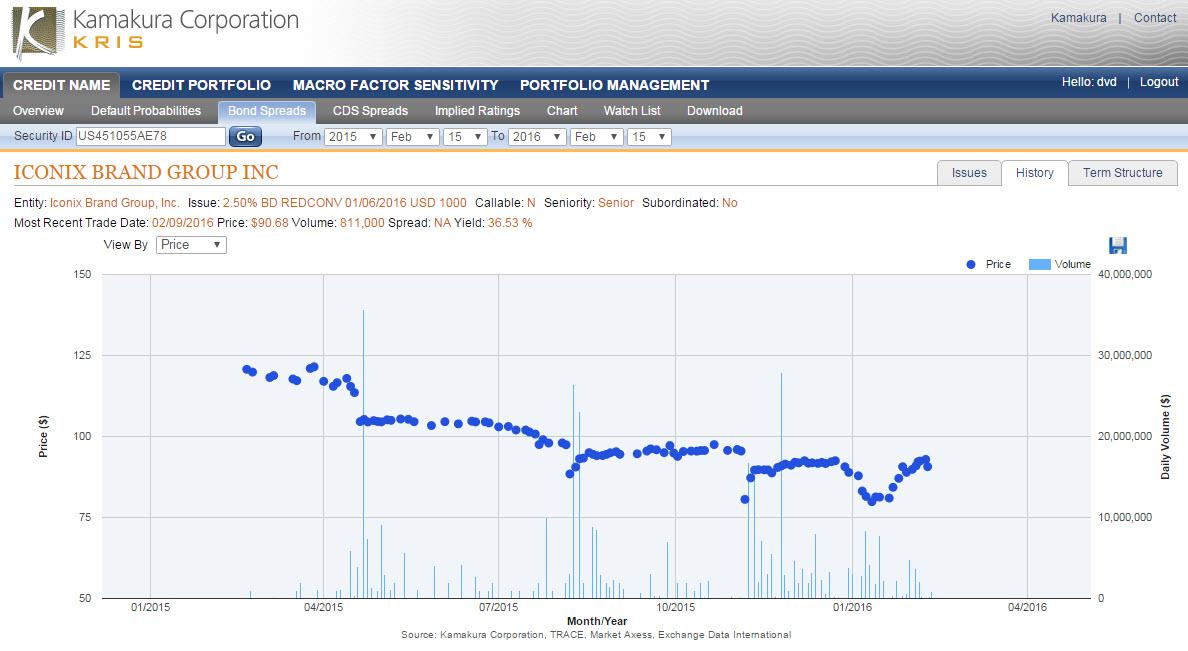The height and width of the screenshot is (651, 1188).
Task: Open the MACRO FACTOR SENSITIVITY tab
Action: (395, 85)
